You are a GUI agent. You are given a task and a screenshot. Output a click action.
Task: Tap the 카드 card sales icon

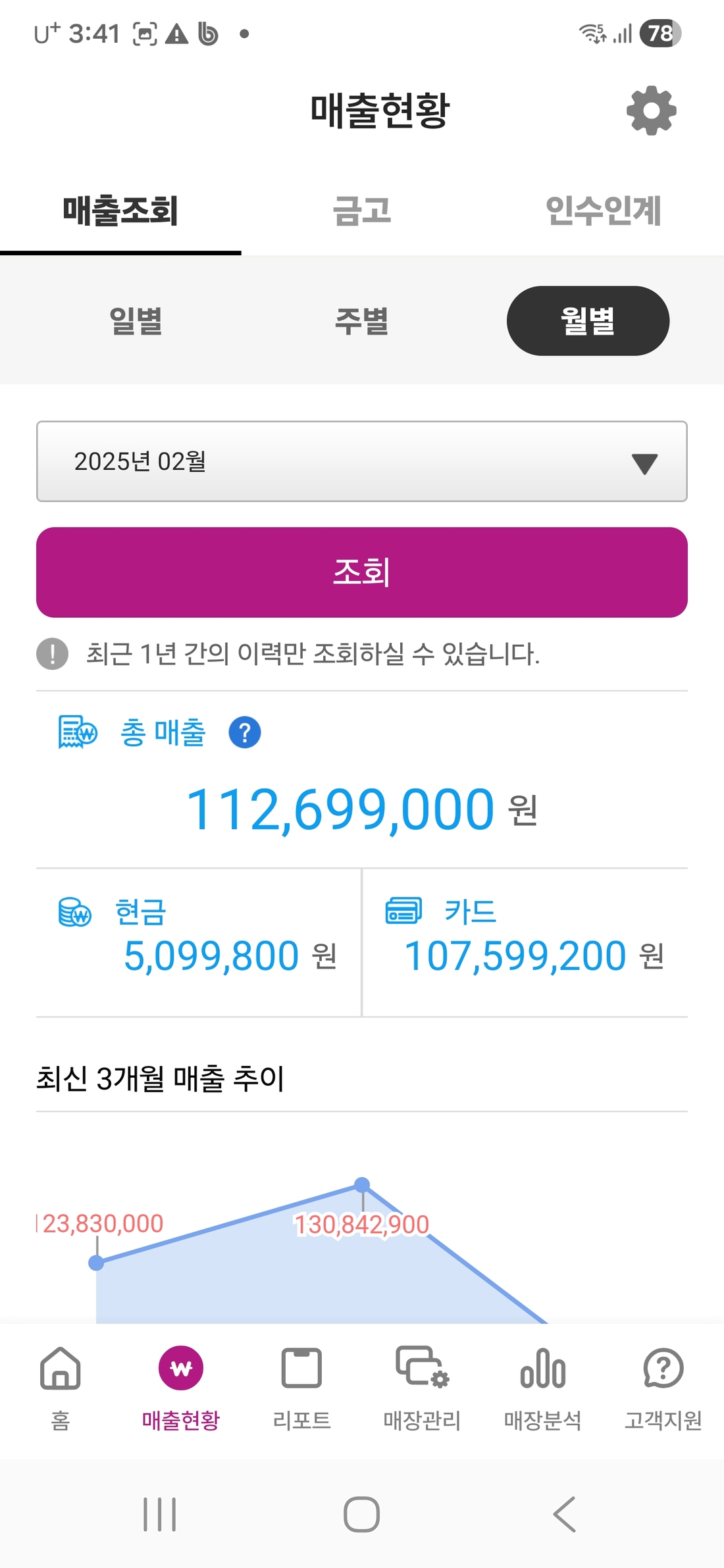click(x=403, y=911)
